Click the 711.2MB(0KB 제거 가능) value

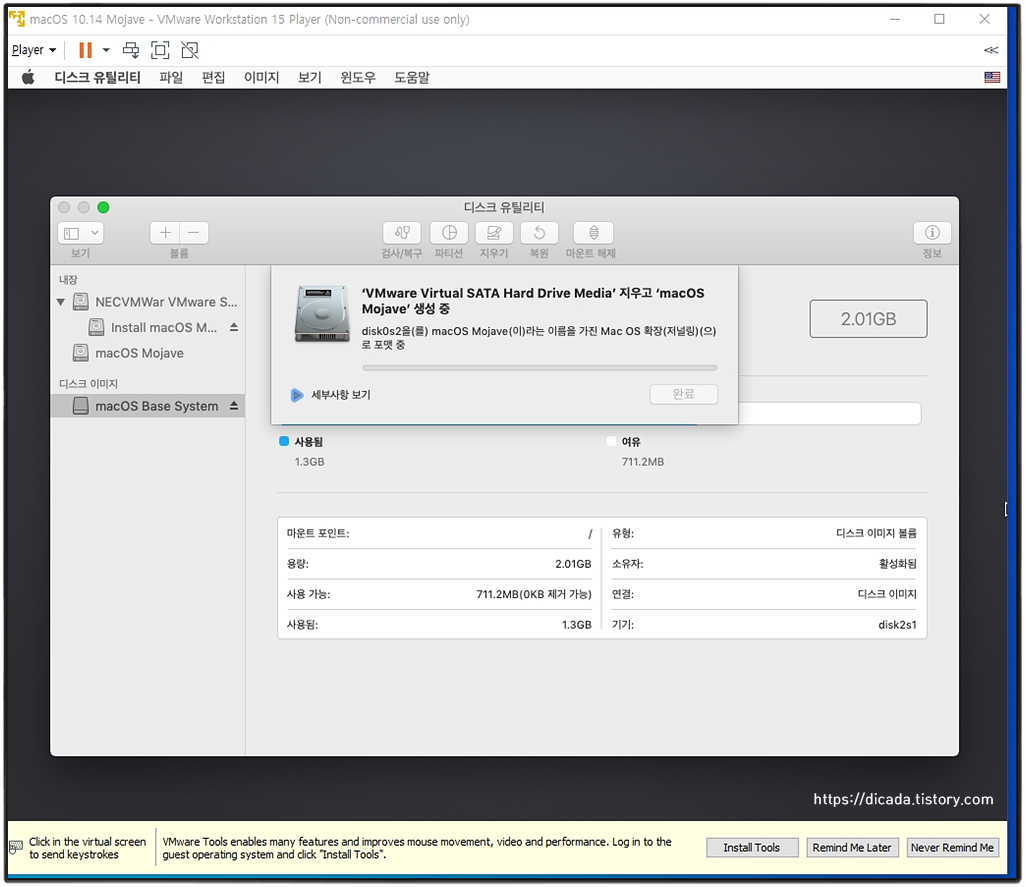point(534,594)
